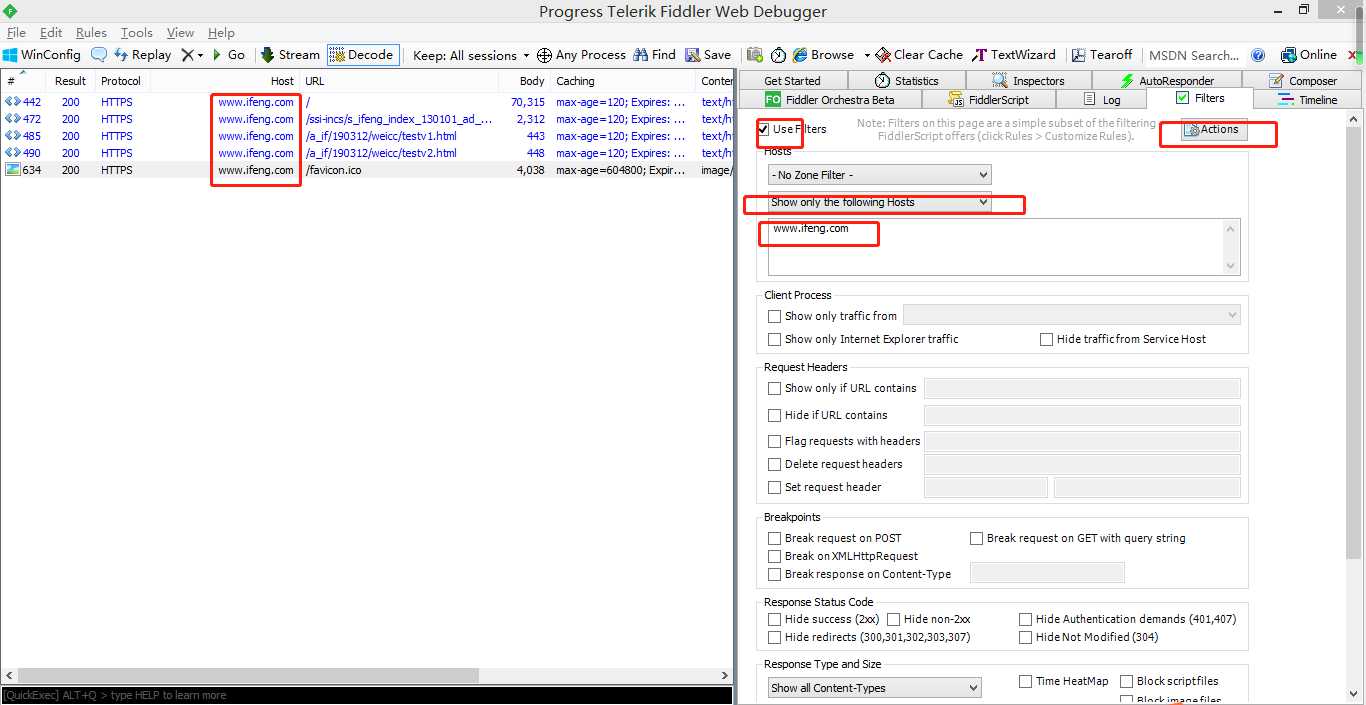This screenshot has width=1366, height=705.
Task: Uncheck the Use Filters checkbox
Action: [764, 129]
